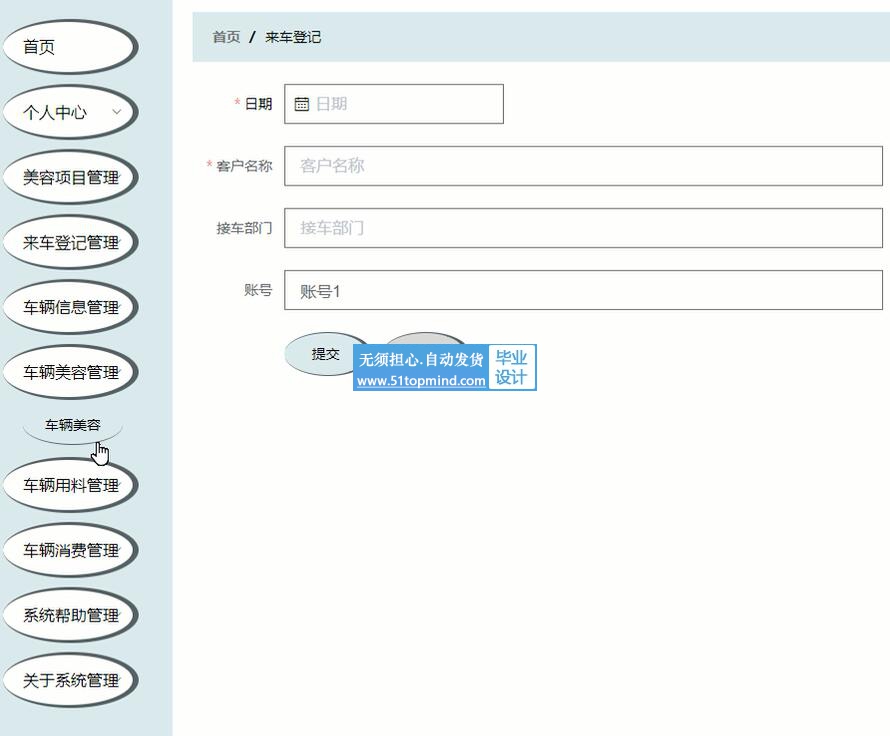Focus the 接车部门 input field
Viewport: 890px width, 736px height.
tap(583, 228)
